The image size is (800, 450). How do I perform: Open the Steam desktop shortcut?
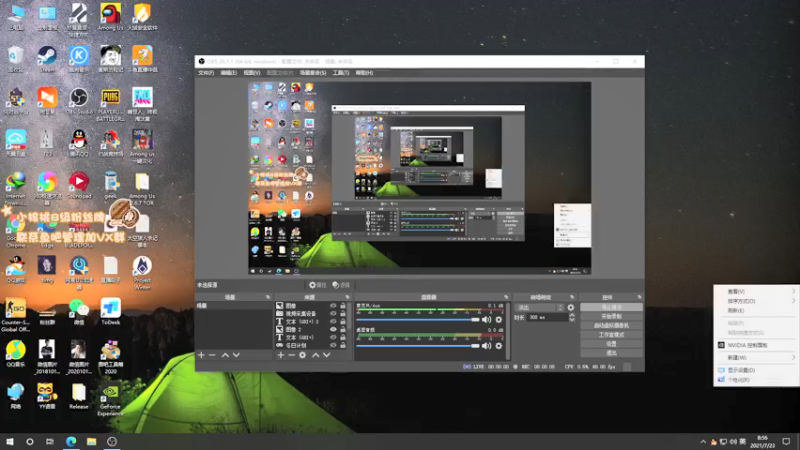tap(47, 59)
